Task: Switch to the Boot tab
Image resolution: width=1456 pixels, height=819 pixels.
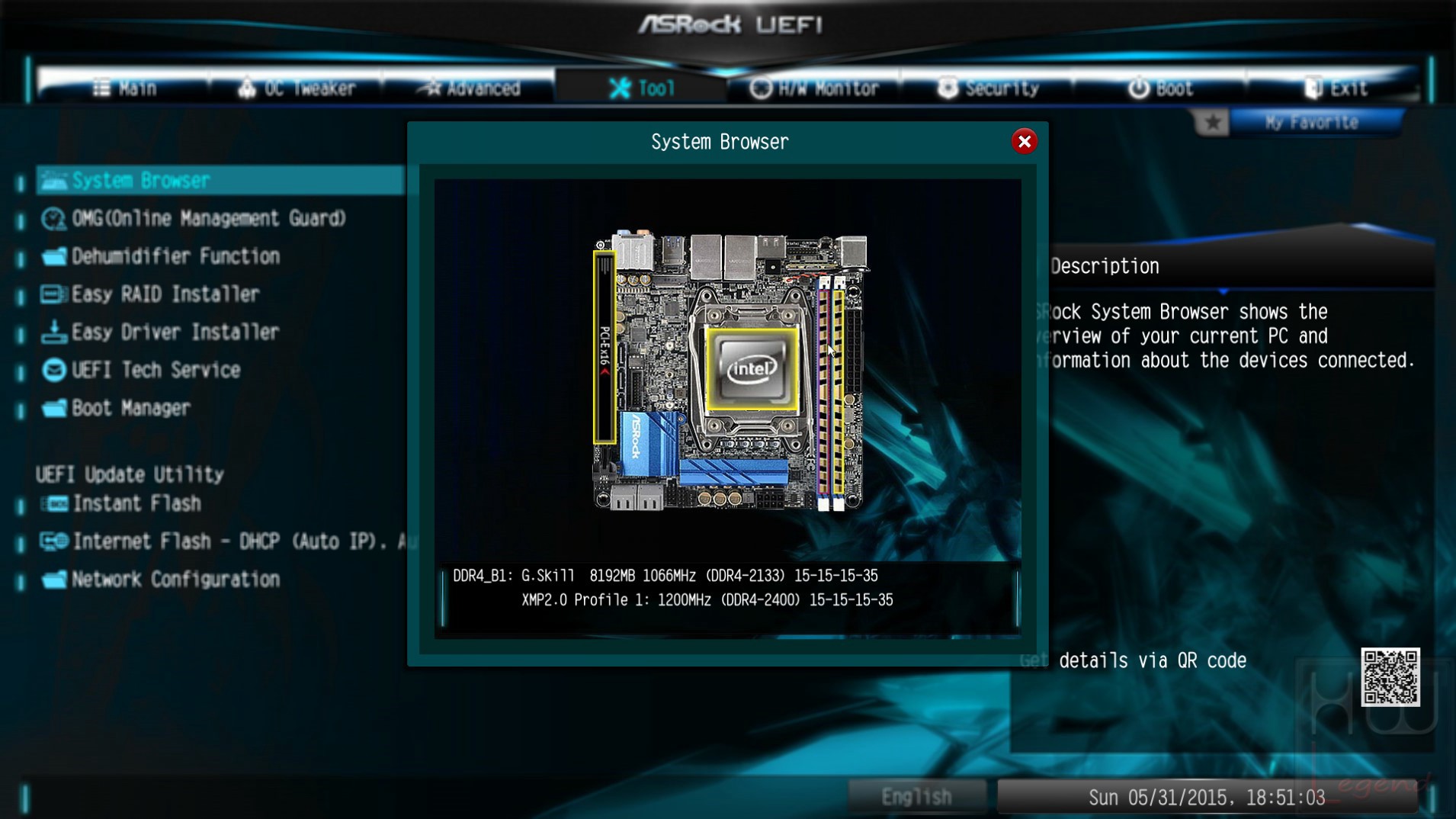Action: 1159,88
